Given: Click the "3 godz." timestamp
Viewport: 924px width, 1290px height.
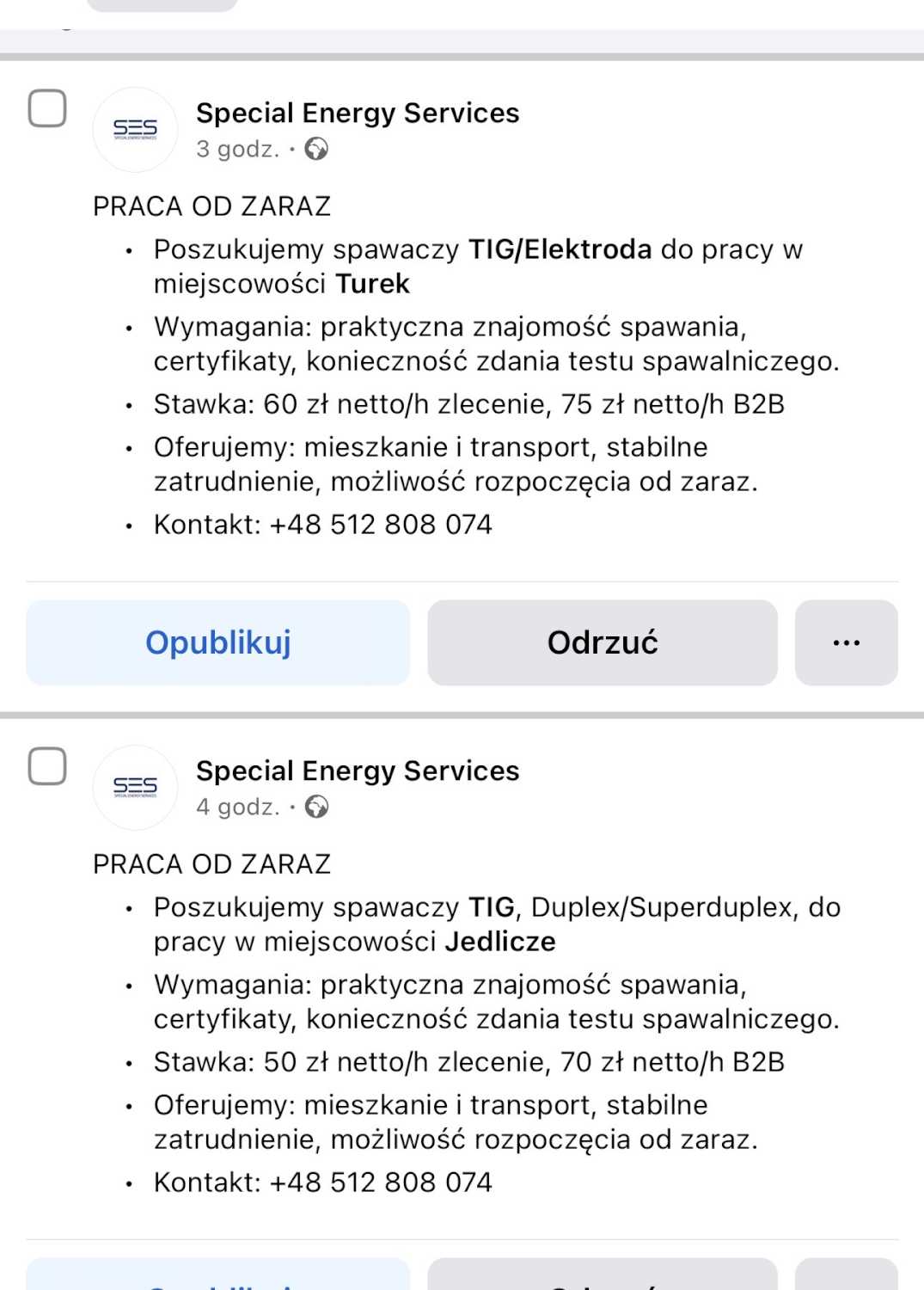Looking at the screenshot, I should coord(237,150).
